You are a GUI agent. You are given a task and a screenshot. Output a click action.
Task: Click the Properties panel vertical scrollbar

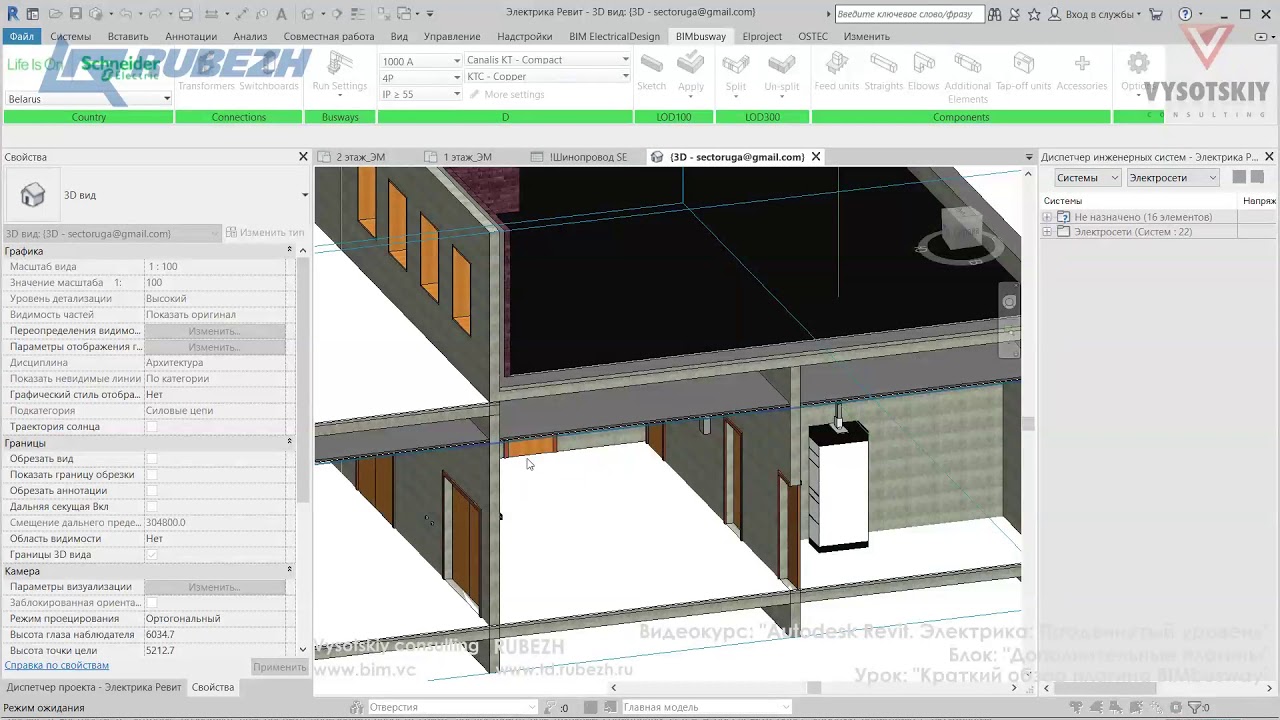(x=303, y=380)
